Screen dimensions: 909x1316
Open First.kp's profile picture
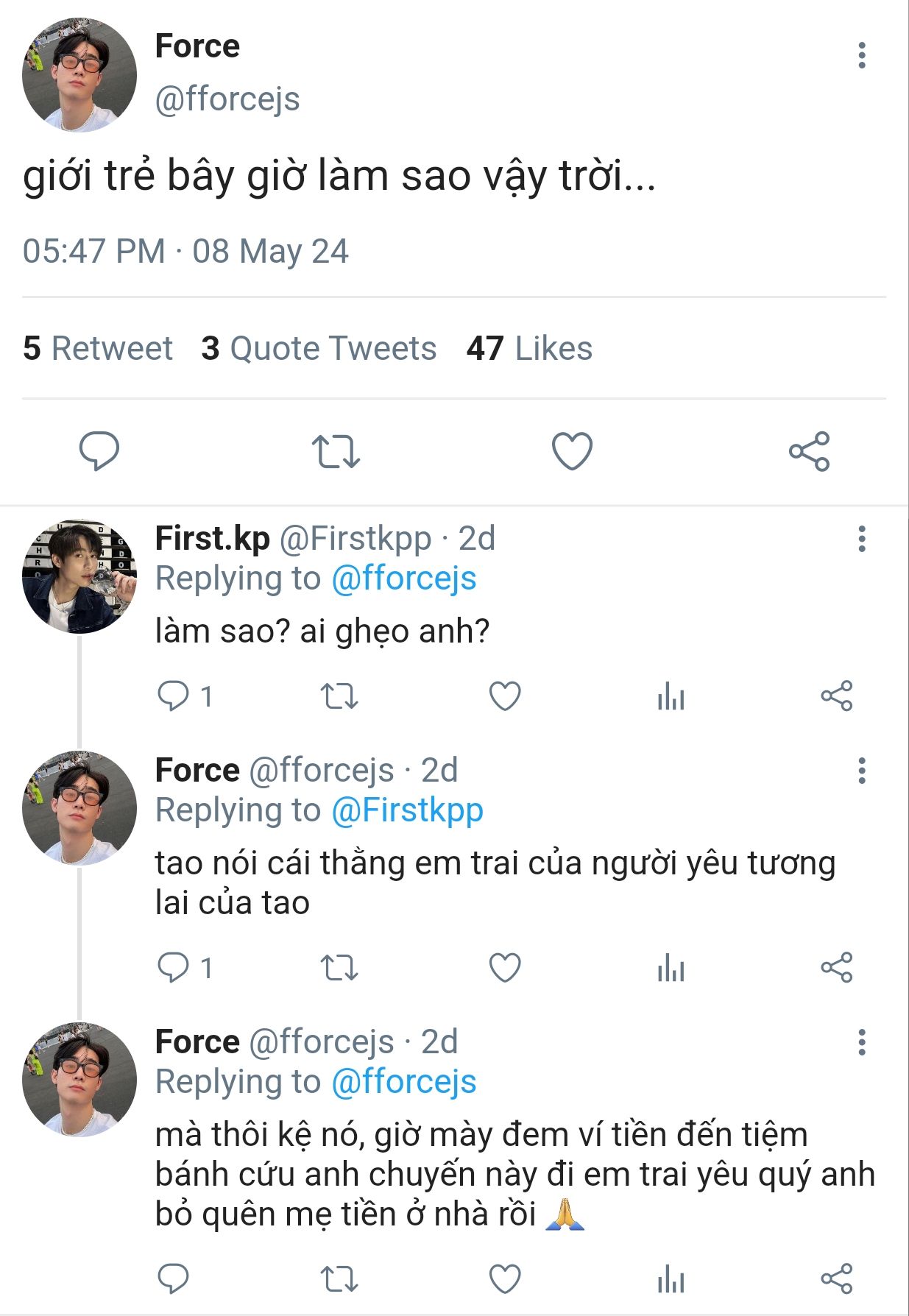79,576
